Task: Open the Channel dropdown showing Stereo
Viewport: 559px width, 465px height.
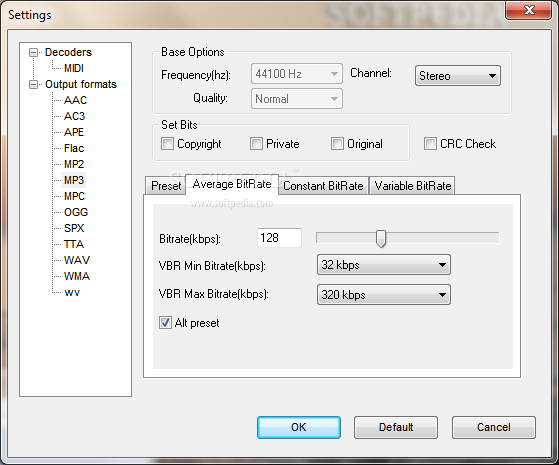Action: click(458, 76)
